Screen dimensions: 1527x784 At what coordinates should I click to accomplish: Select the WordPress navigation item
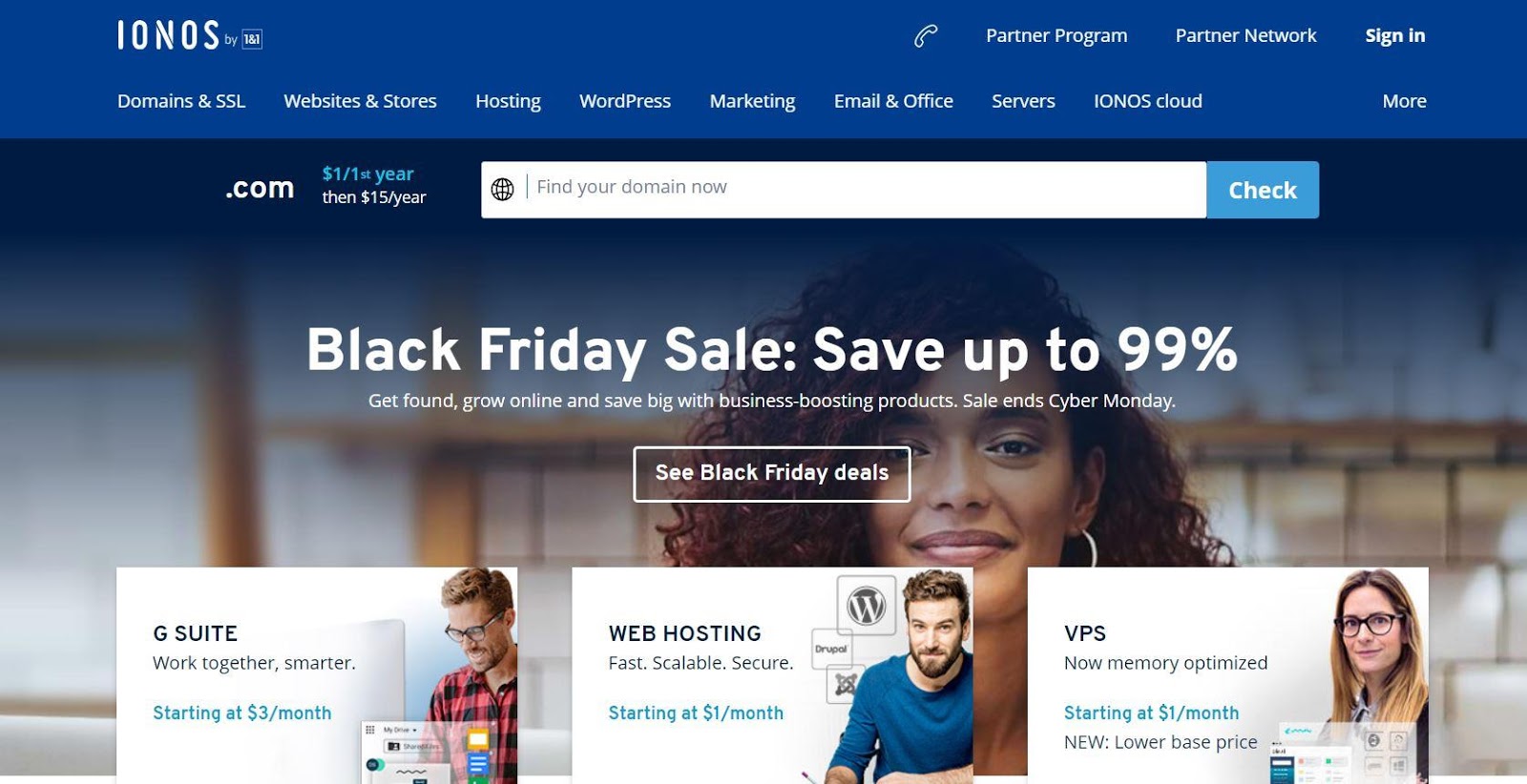click(625, 101)
